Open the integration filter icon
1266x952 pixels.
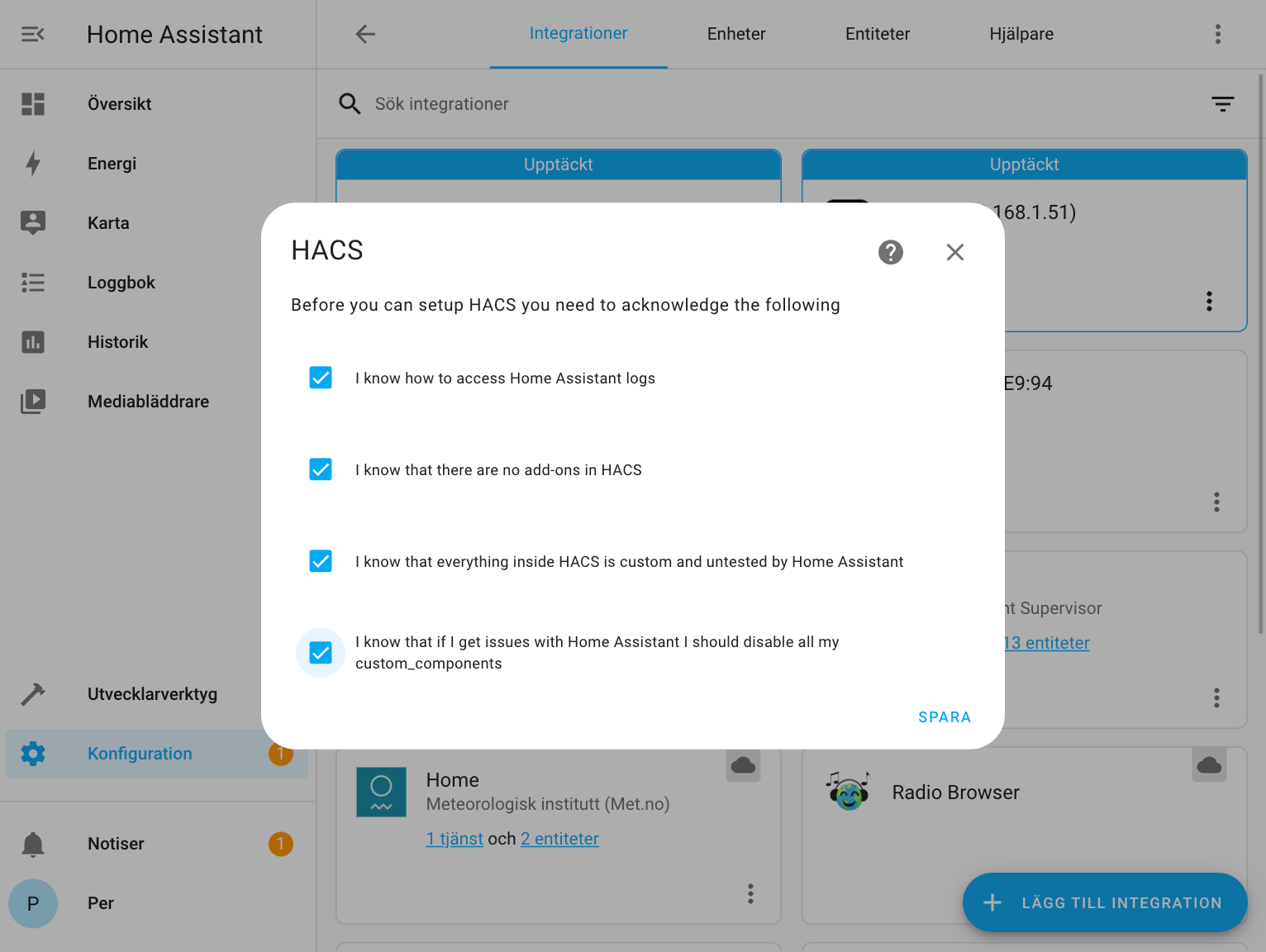1222,104
